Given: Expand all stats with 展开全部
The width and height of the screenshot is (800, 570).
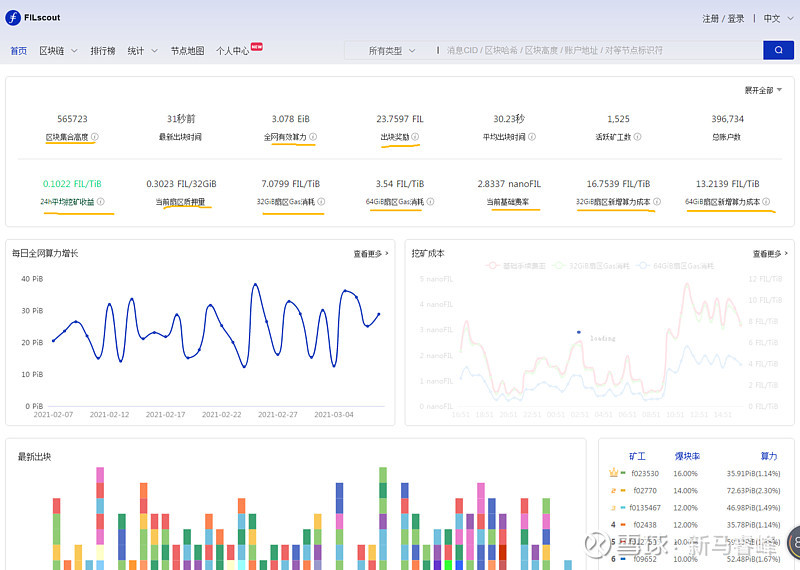Looking at the screenshot, I should point(763,90).
